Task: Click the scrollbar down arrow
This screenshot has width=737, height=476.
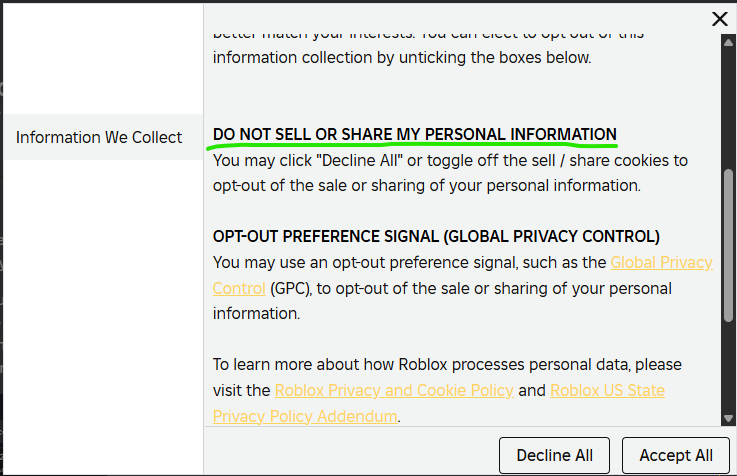Action: tap(728, 418)
